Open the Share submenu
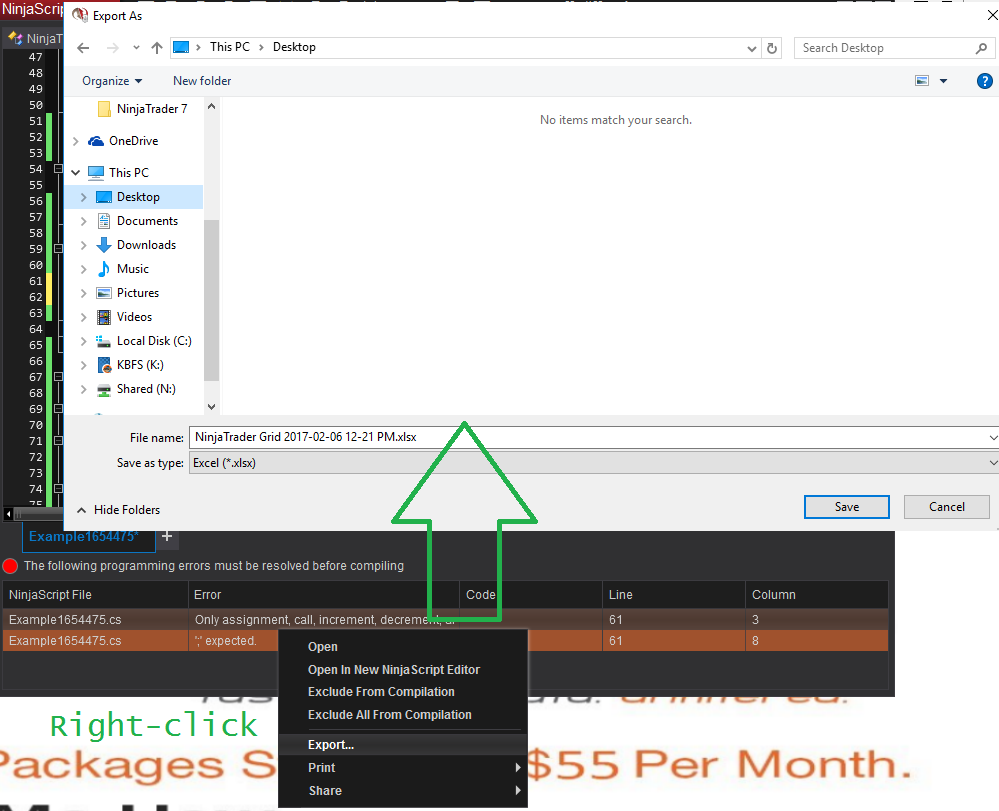Viewport: 999px width, 811px height. point(403,791)
